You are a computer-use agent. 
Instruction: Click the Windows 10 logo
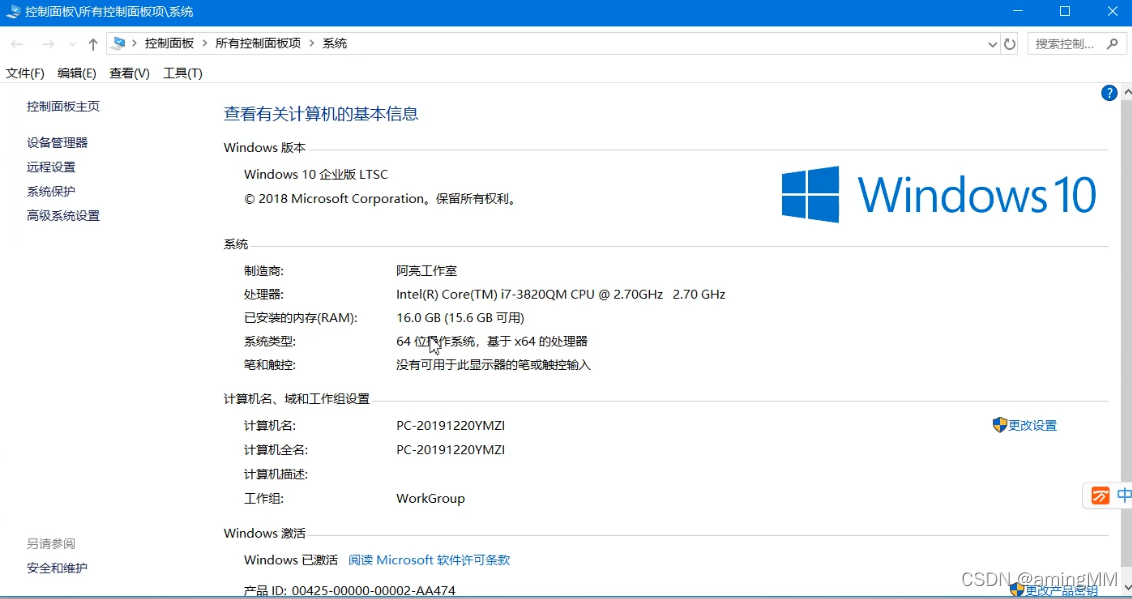(x=939, y=194)
